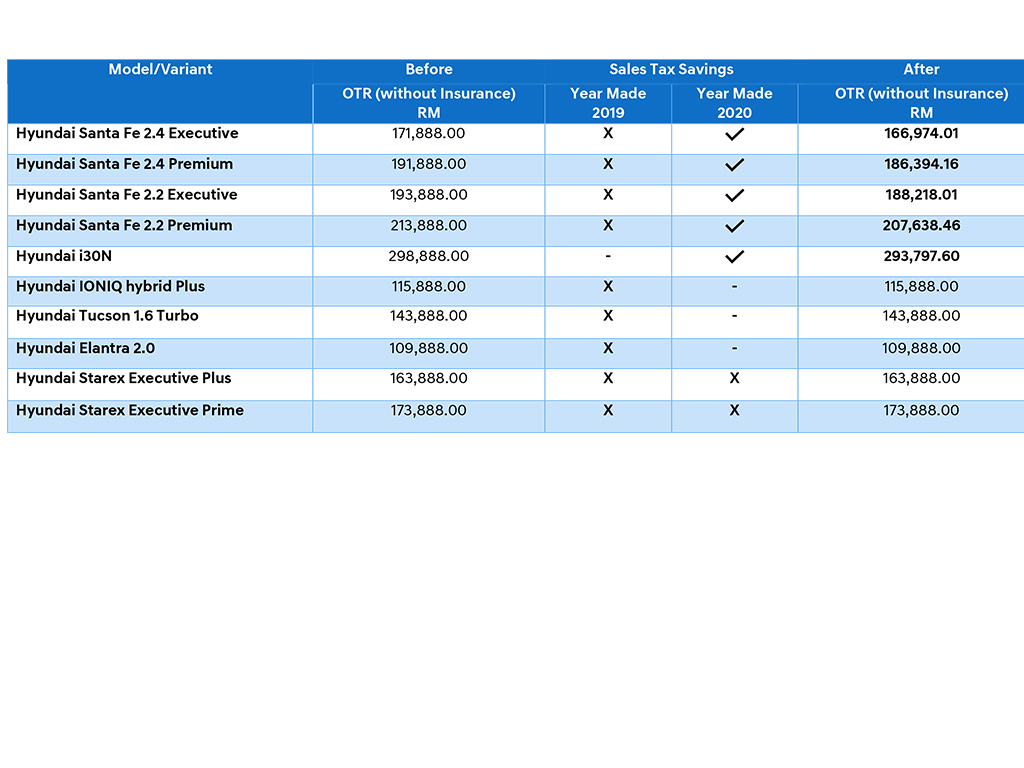Click the 2019 X mark for Tucson 1.6 Turbo
This screenshot has height=768, width=1024.
(x=608, y=315)
